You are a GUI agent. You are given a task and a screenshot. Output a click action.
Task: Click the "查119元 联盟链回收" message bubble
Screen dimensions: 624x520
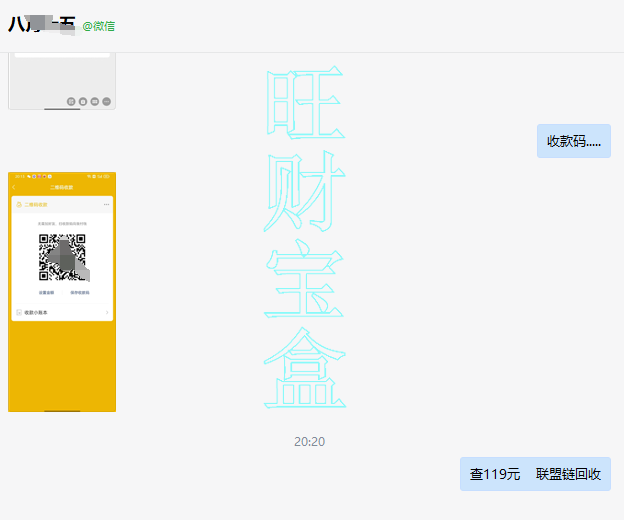tap(535, 474)
